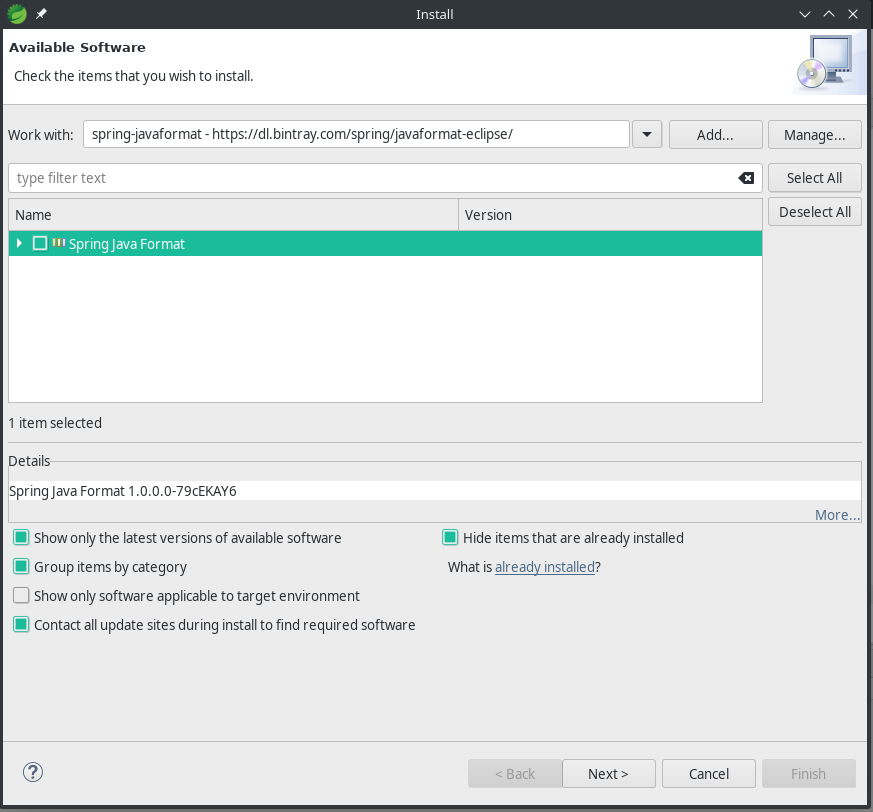Viewport: 873px width, 812px height.
Task: Click Deselect All button
Action: point(815,212)
